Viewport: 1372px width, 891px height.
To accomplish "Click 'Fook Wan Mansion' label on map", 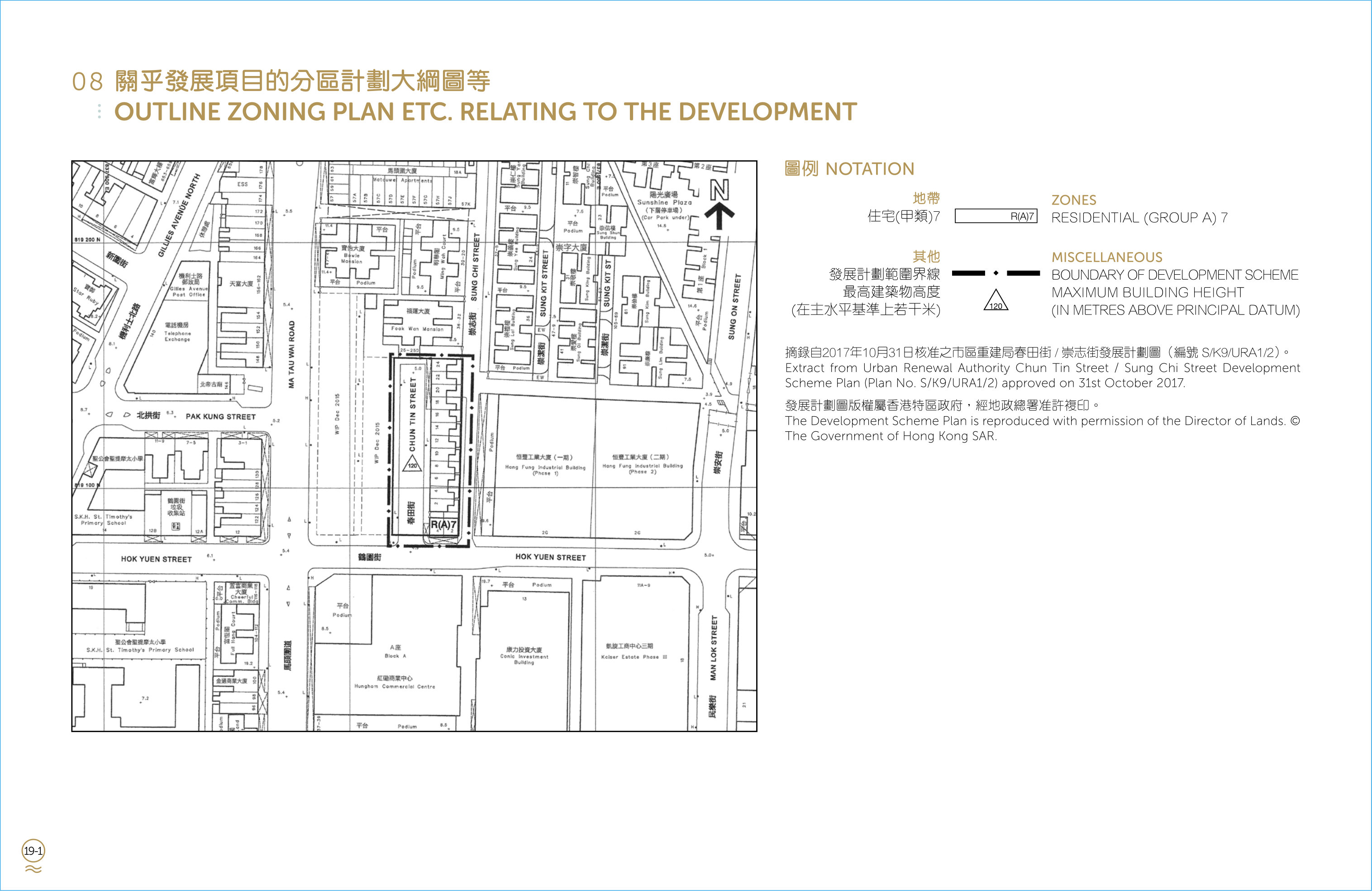I will coord(417,329).
